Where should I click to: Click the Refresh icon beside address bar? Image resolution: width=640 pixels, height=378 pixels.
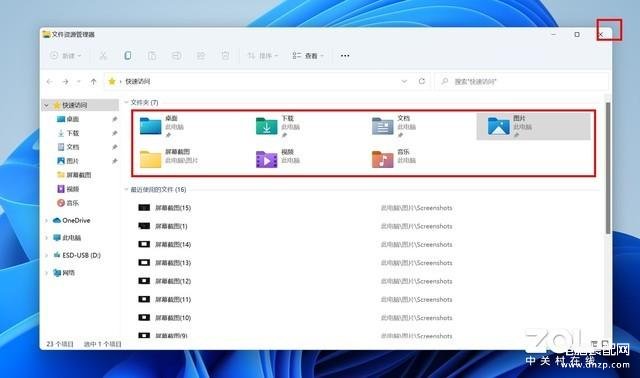[422, 81]
